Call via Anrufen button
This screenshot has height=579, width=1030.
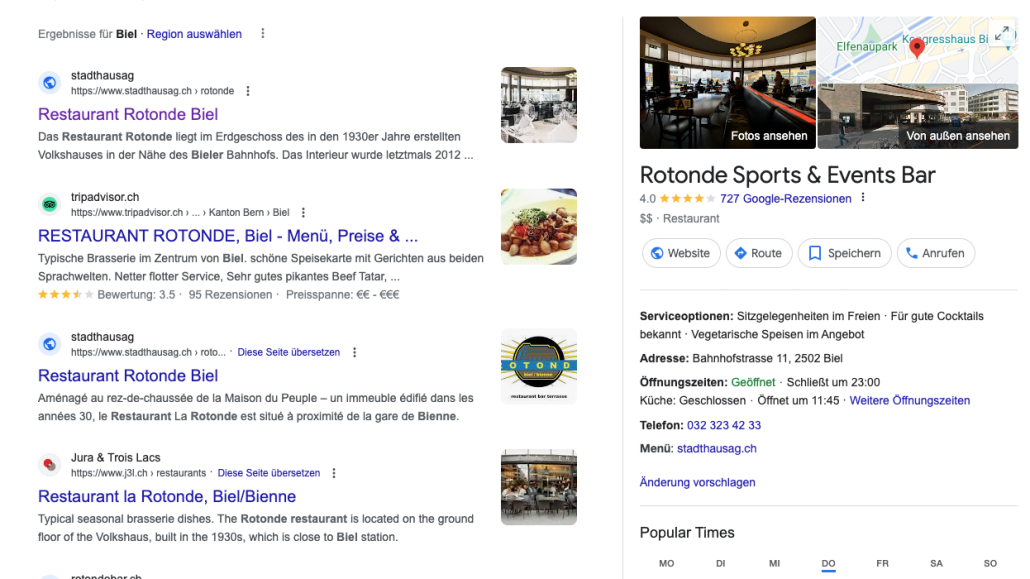[935, 253]
